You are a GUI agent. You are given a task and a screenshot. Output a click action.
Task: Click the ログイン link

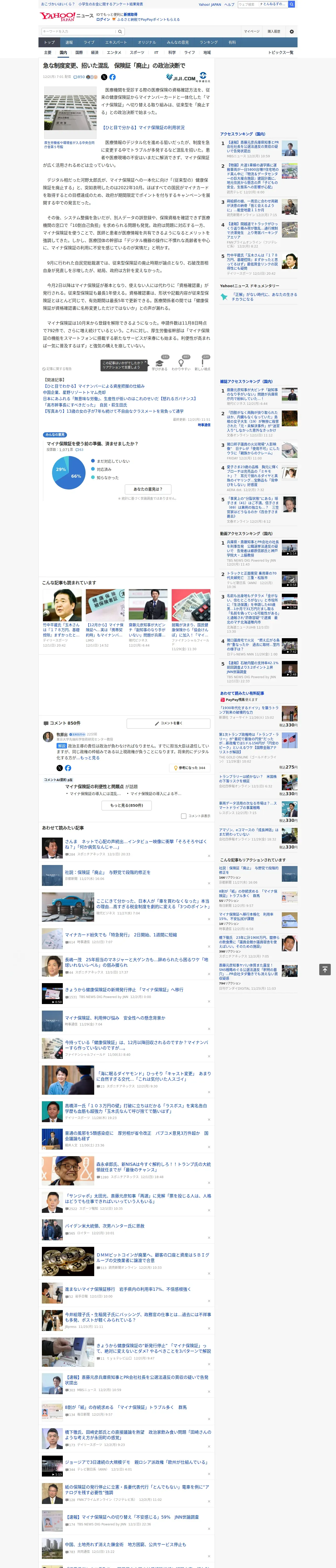coord(103,20)
